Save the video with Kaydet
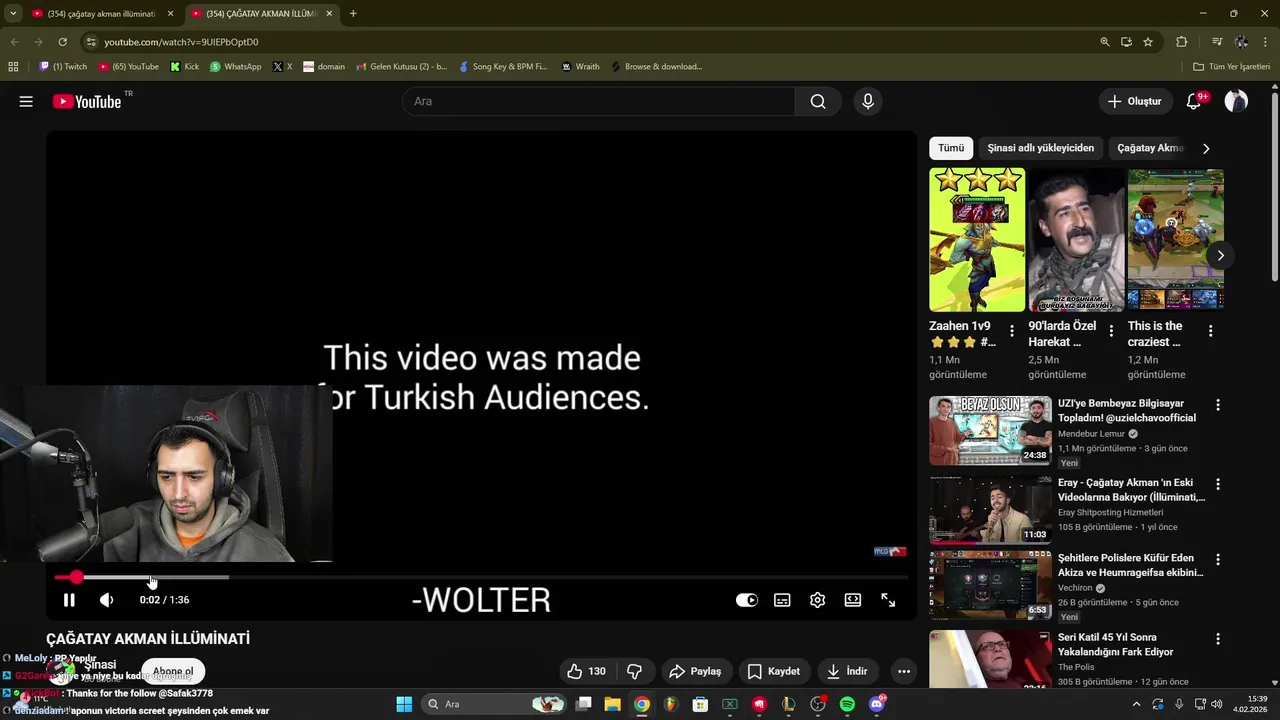Image resolution: width=1280 pixels, height=720 pixels. pos(774,671)
